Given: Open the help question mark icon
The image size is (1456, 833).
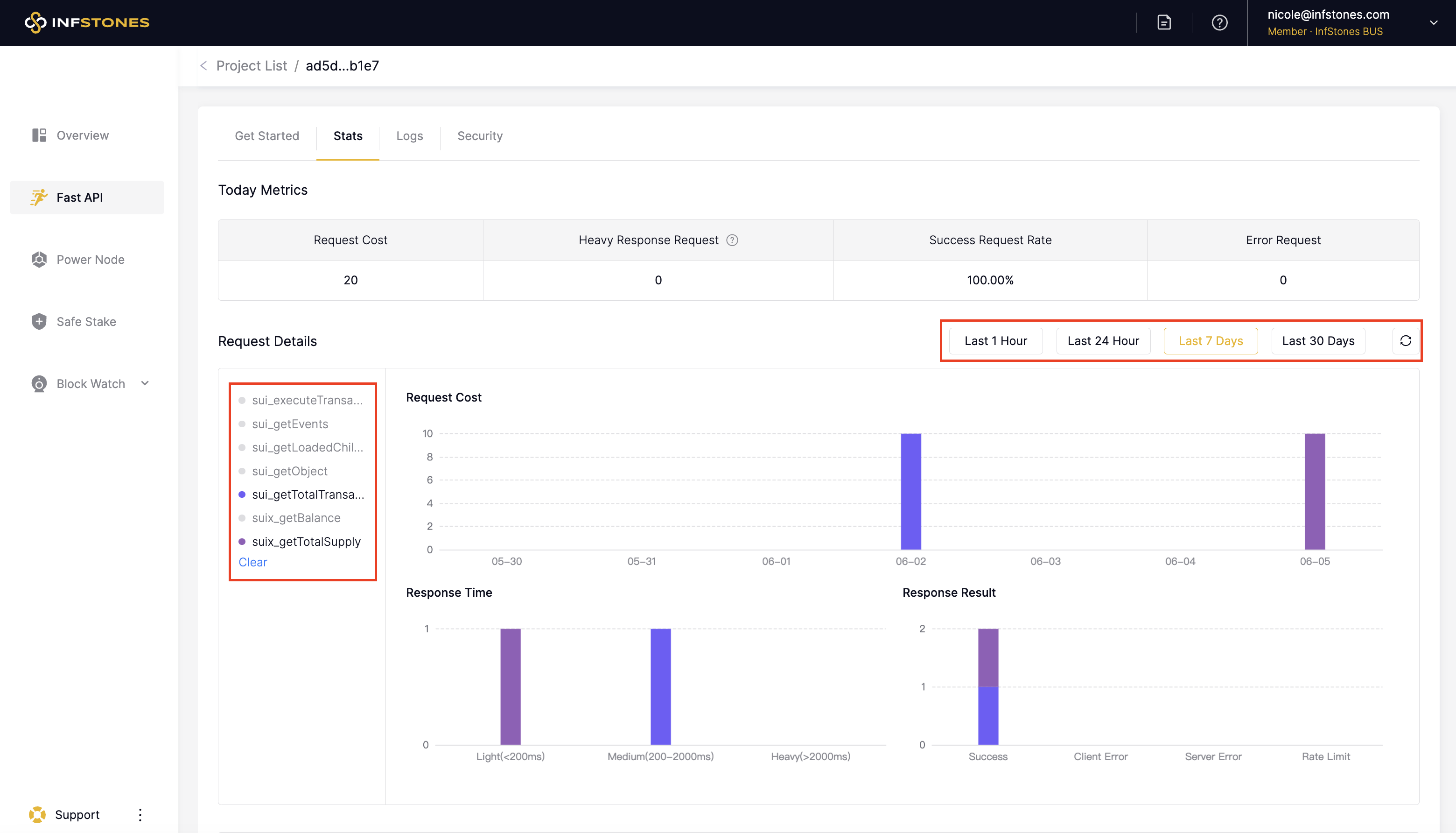Looking at the screenshot, I should tap(1219, 22).
